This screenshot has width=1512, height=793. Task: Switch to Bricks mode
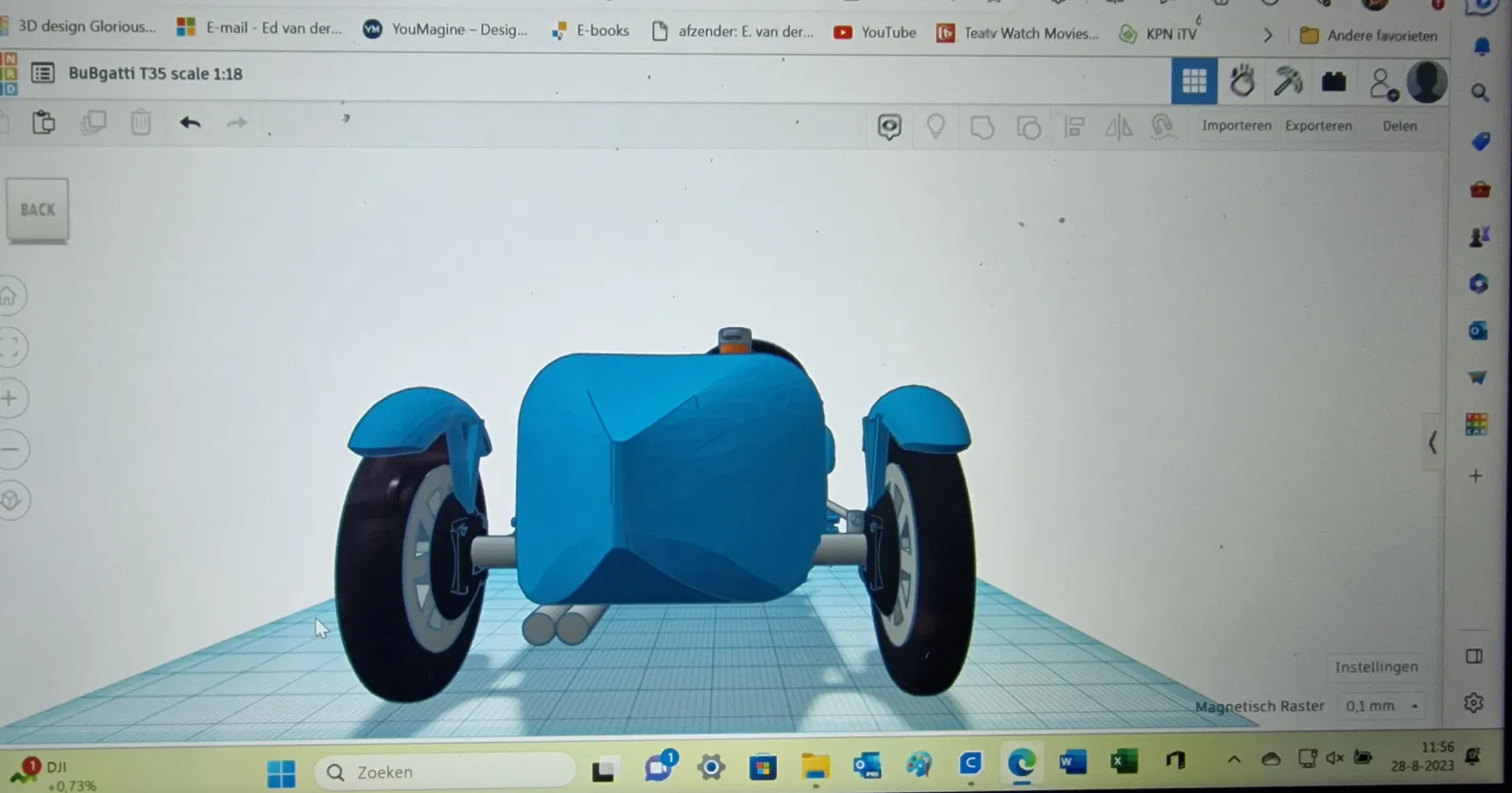pyautogui.click(x=1333, y=82)
